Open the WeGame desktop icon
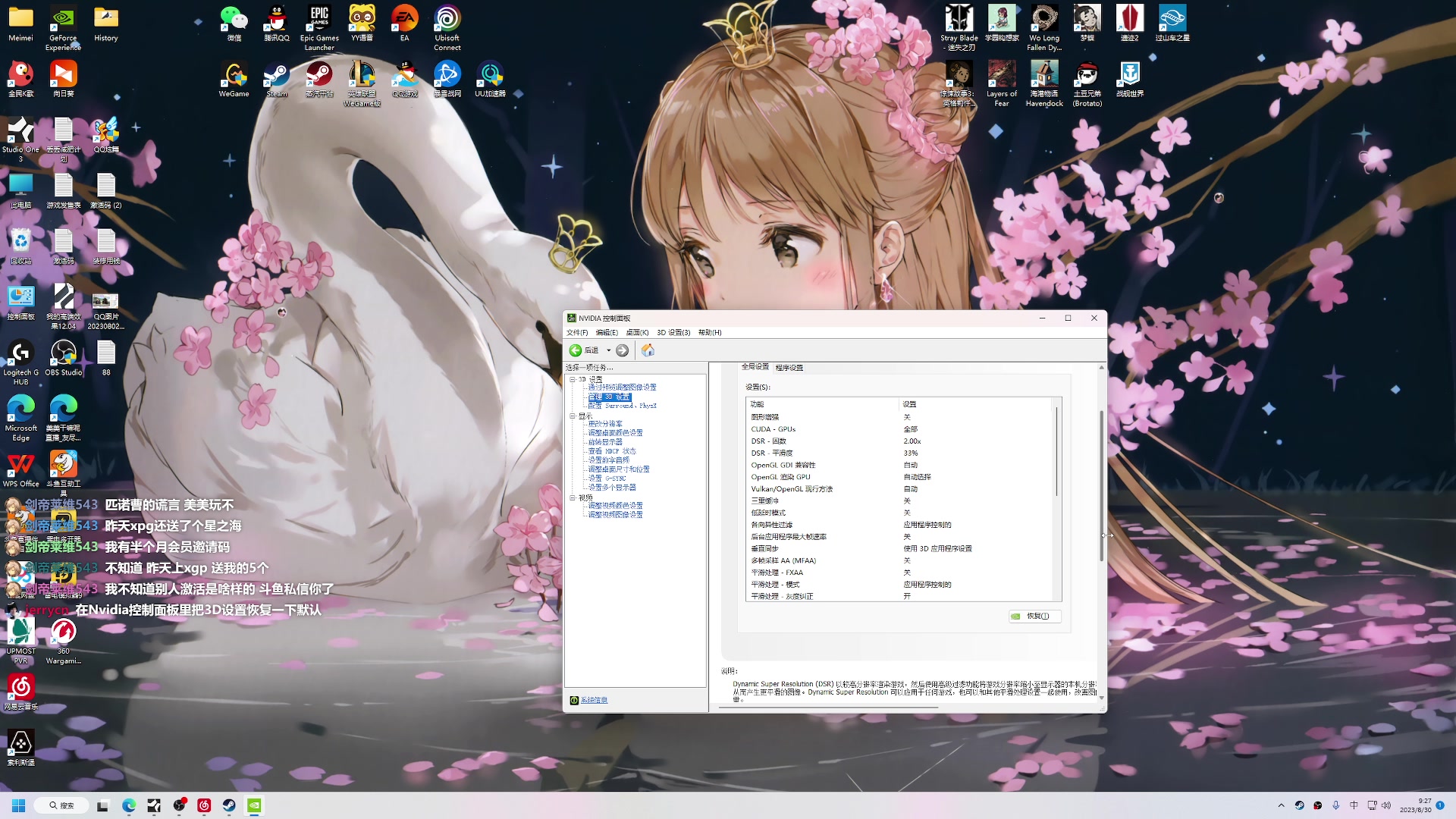The width and height of the screenshot is (1456, 819). [x=234, y=80]
